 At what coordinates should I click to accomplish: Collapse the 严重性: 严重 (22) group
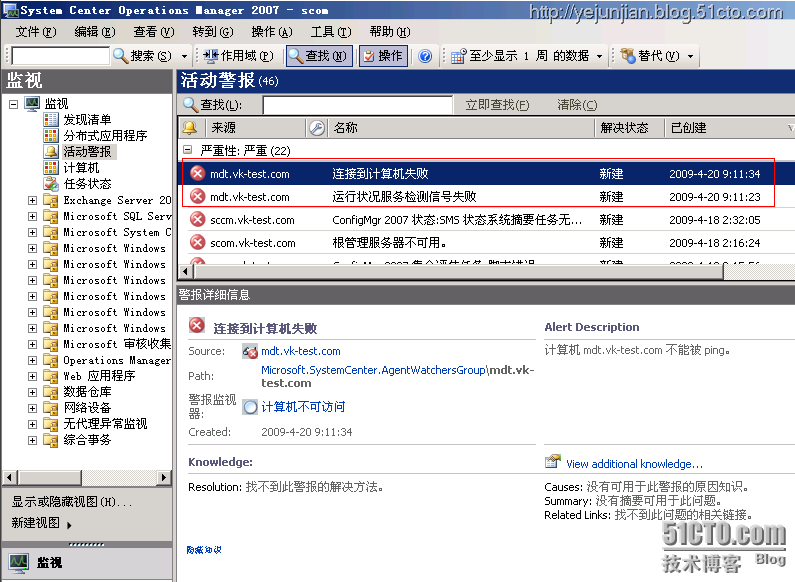click(x=188, y=150)
